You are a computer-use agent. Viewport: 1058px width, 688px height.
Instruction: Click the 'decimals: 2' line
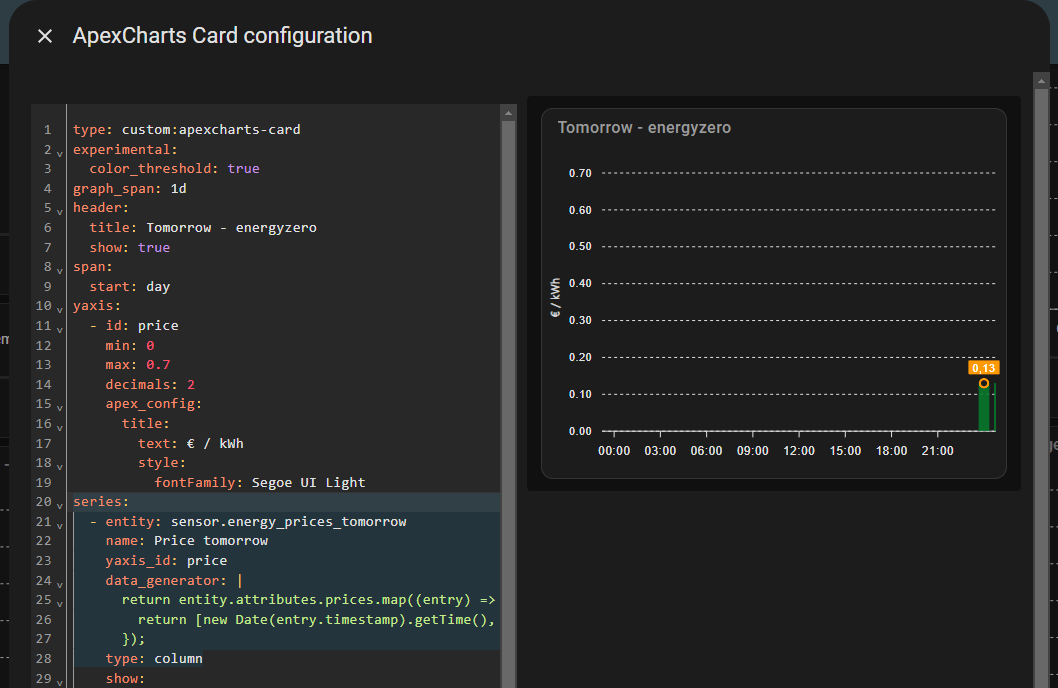point(150,384)
